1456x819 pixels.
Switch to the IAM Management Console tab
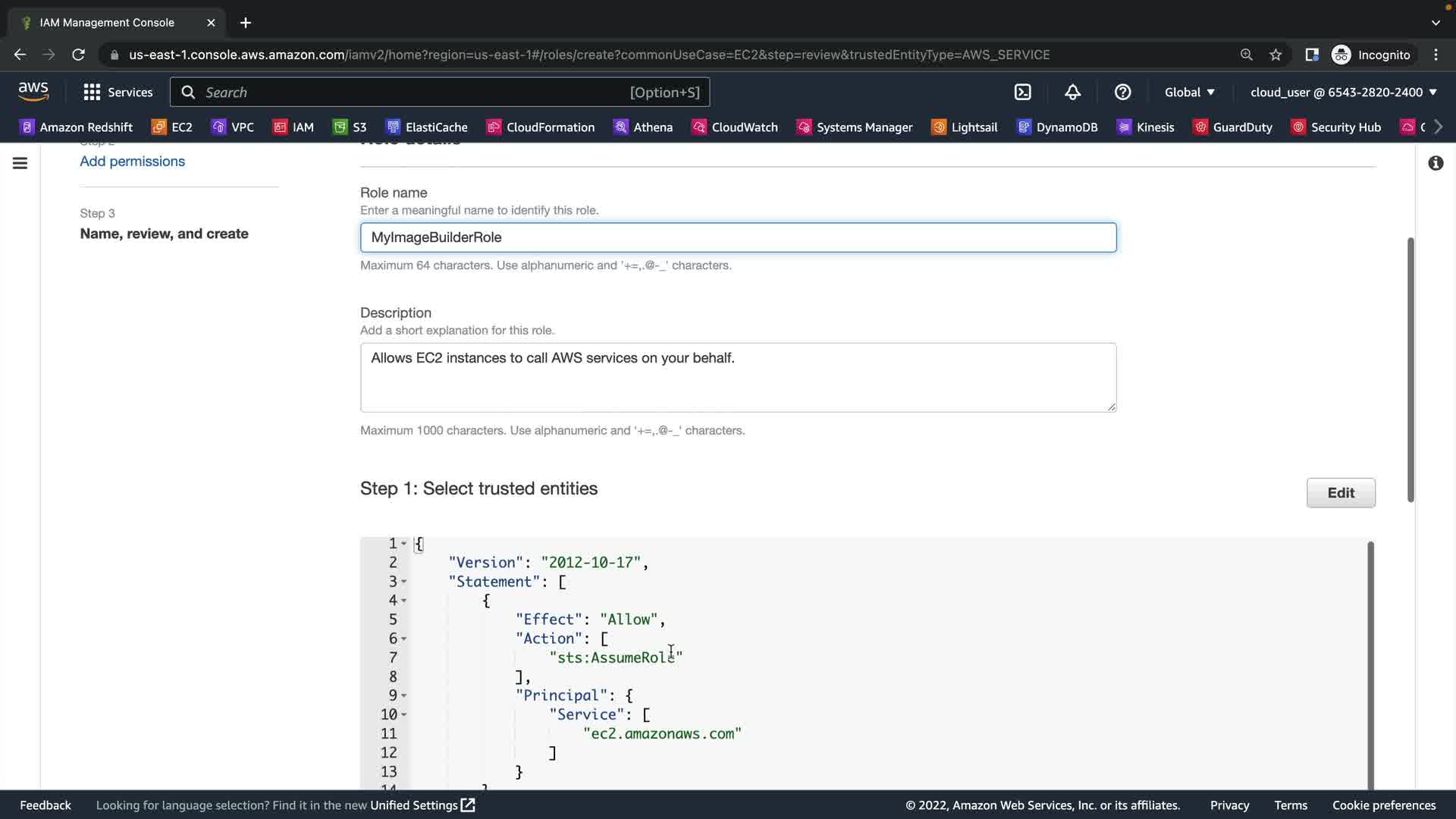point(106,22)
